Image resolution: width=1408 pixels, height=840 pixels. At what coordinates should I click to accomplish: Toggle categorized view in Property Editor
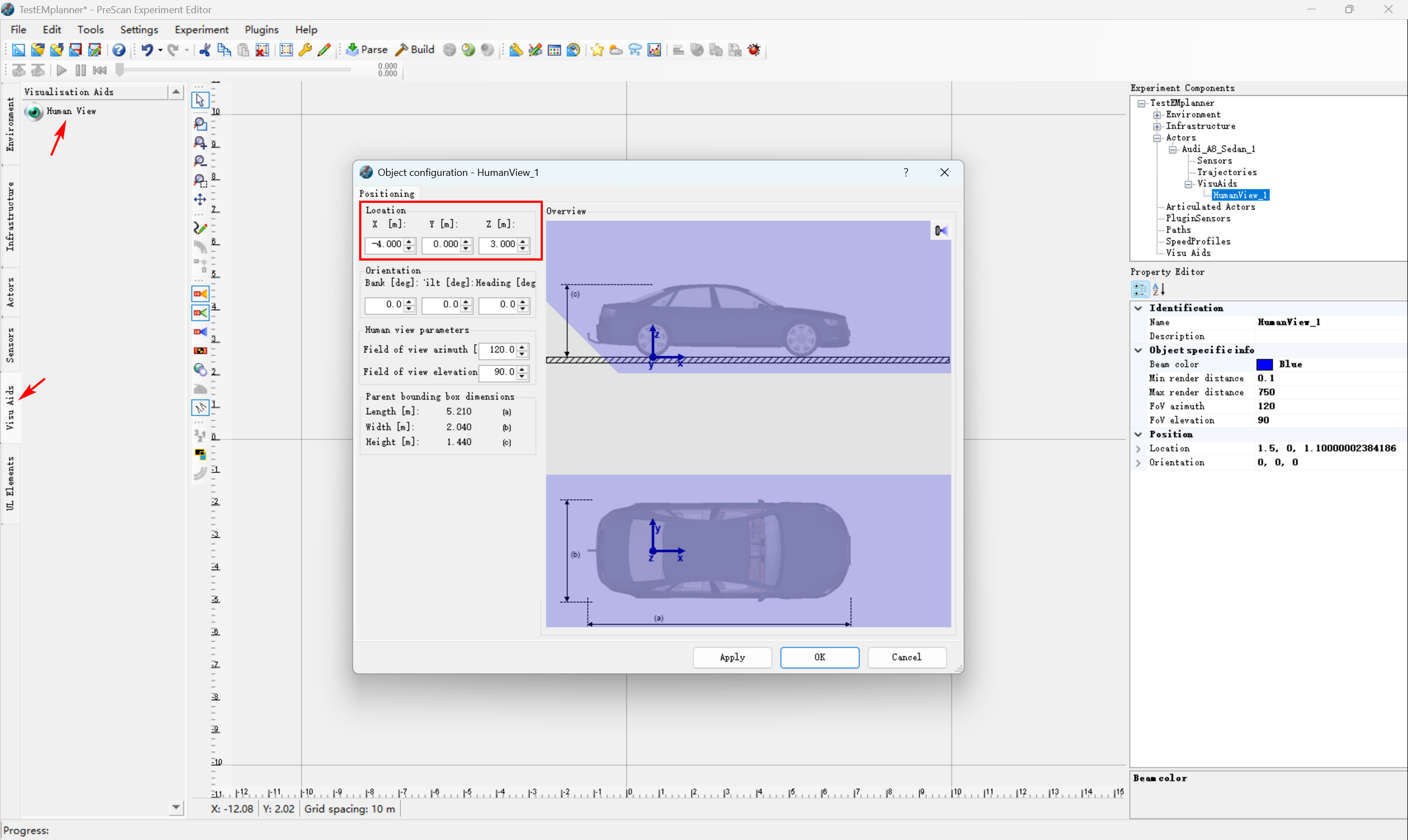click(x=1140, y=289)
